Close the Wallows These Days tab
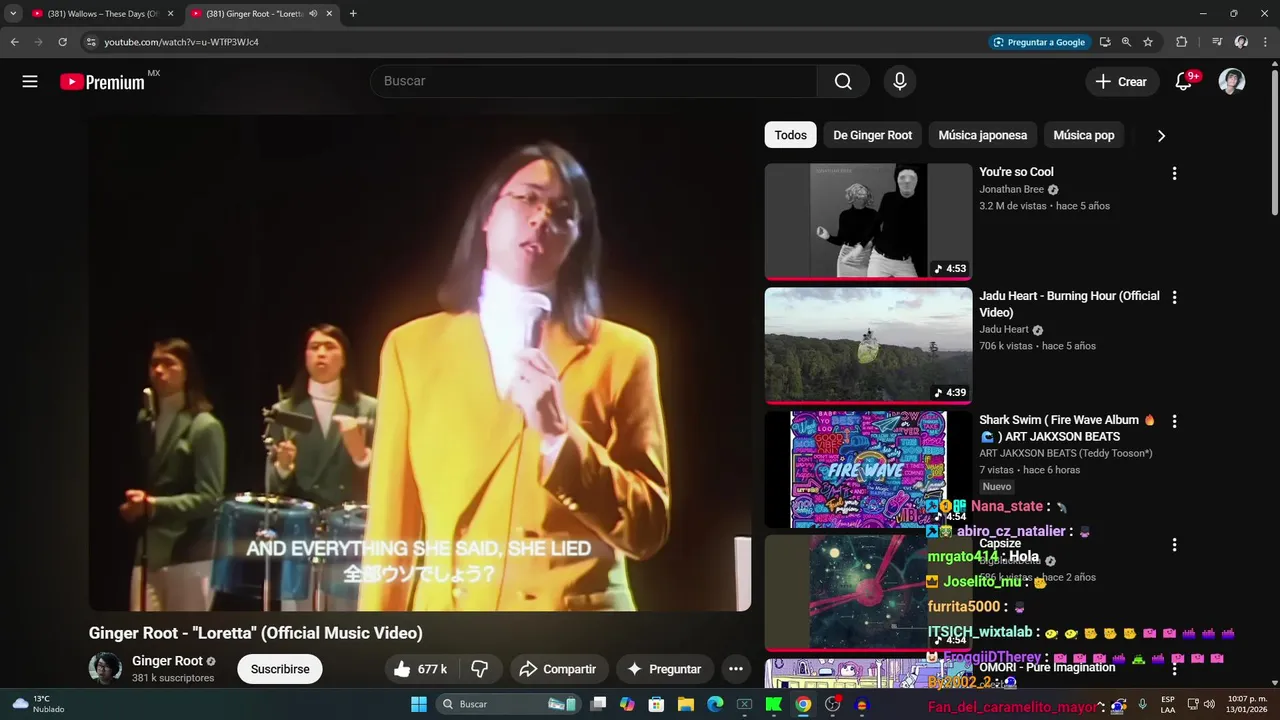This screenshot has width=1280, height=720. [x=170, y=14]
